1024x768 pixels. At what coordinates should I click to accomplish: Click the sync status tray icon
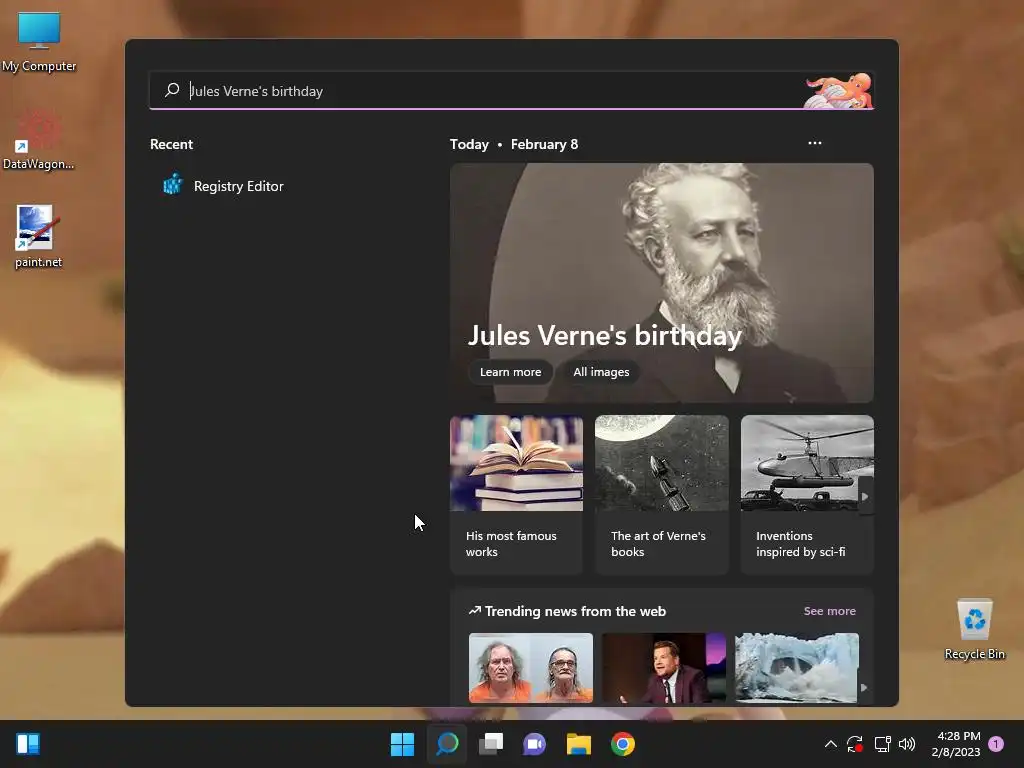coord(855,744)
